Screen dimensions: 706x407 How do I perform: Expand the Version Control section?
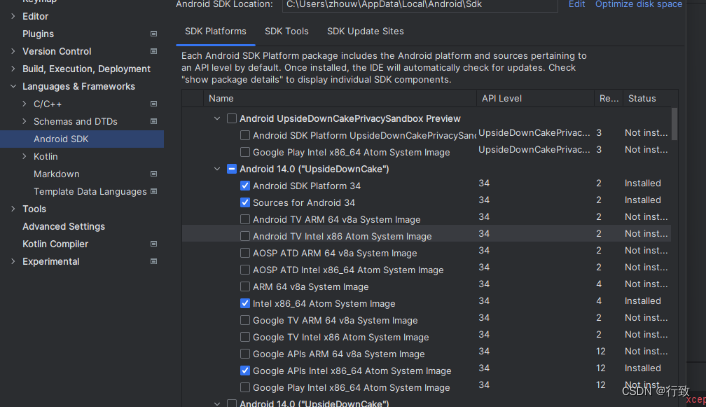coord(13,51)
